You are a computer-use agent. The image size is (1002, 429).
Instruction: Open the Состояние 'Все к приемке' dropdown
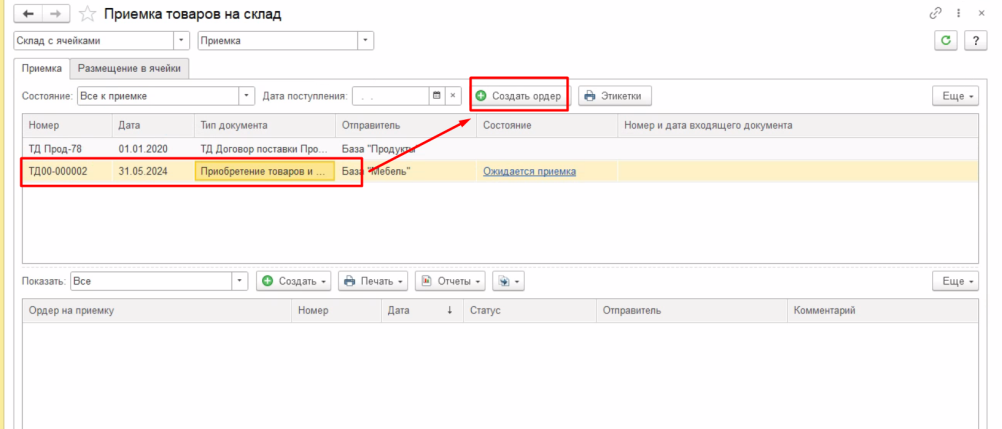point(247,96)
